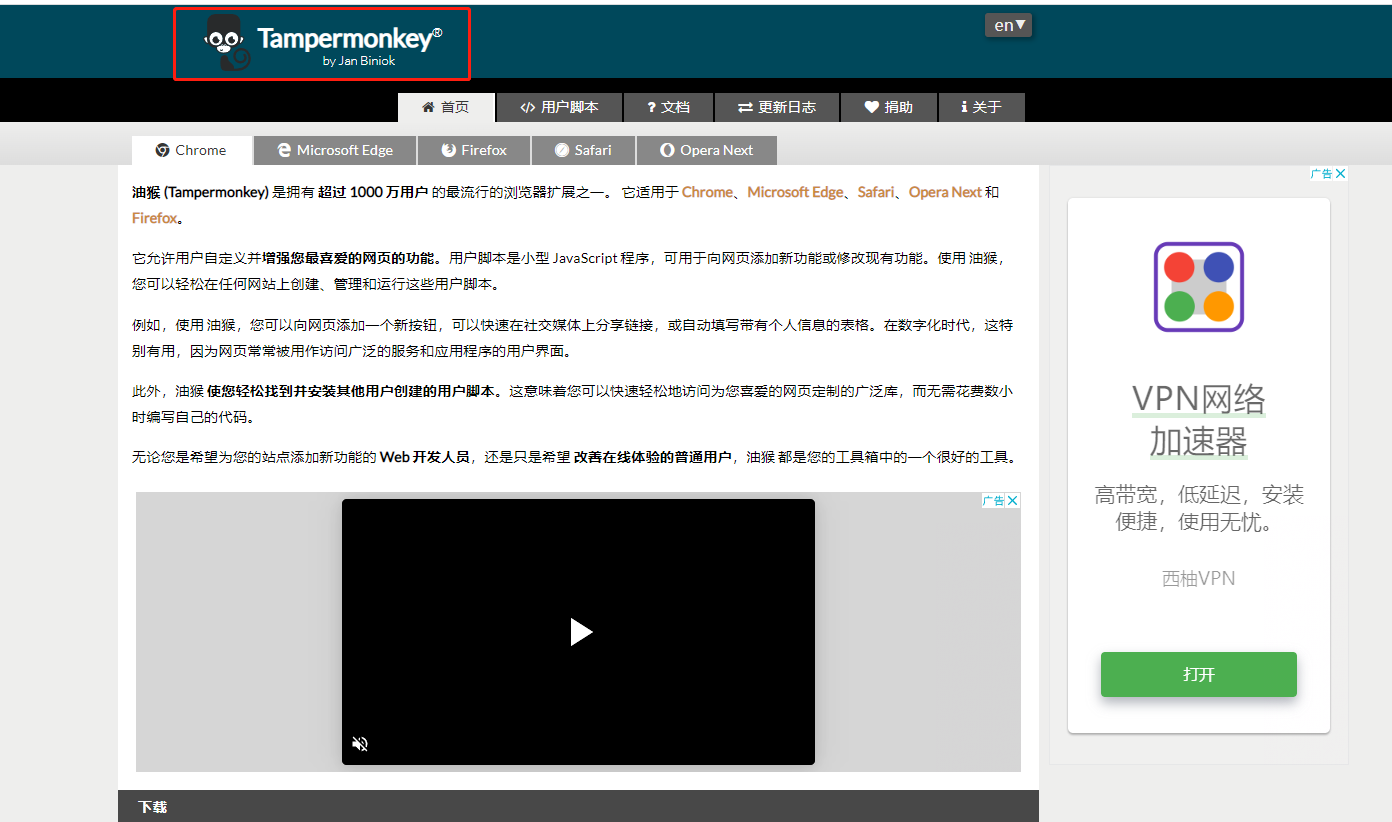
Task: Open the 关于 about tab
Action: 981,107
